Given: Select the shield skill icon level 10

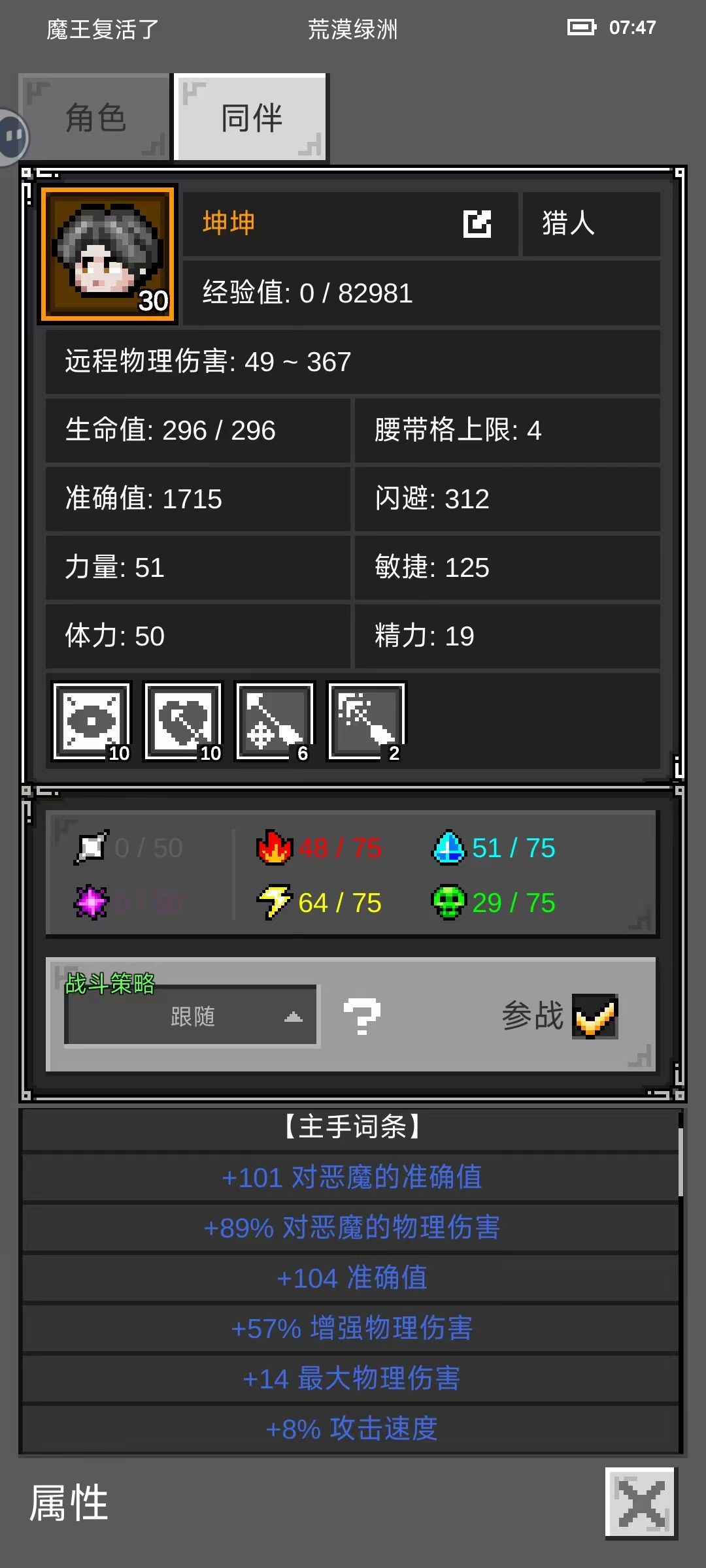Looking at the screenshot, I should pyautogui.click(x=183, y=721).
